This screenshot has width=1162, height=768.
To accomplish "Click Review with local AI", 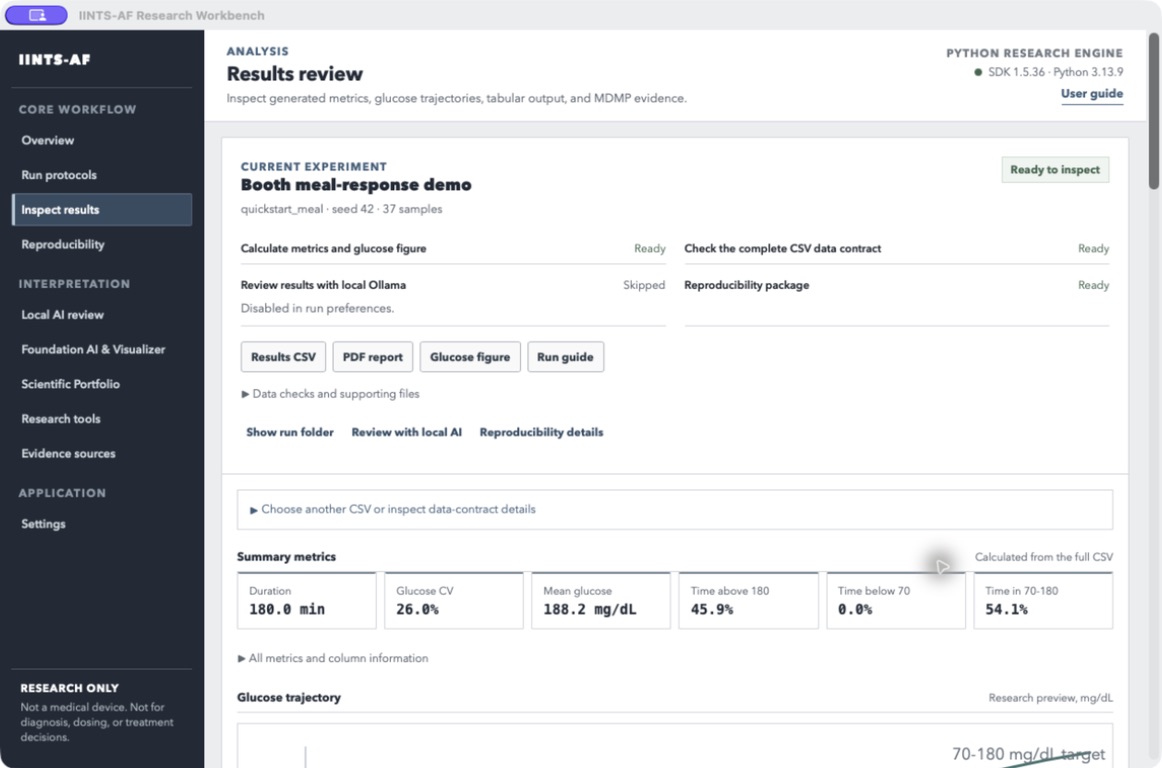I will tap(406, 432).
